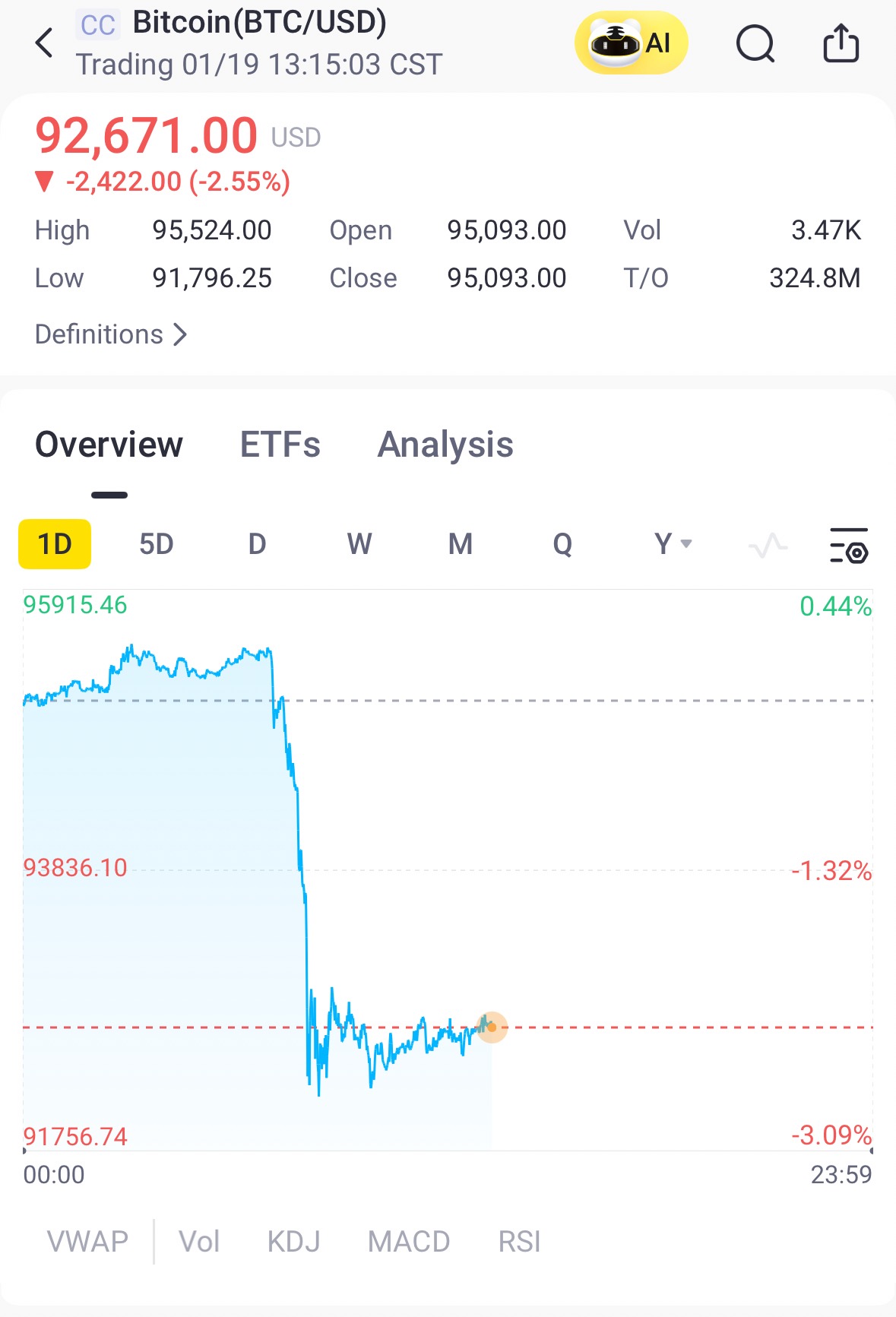This screenshot has height=1317, width=896.
Task: Tap the CC crypto badge icon
Action: click(98, 25)
